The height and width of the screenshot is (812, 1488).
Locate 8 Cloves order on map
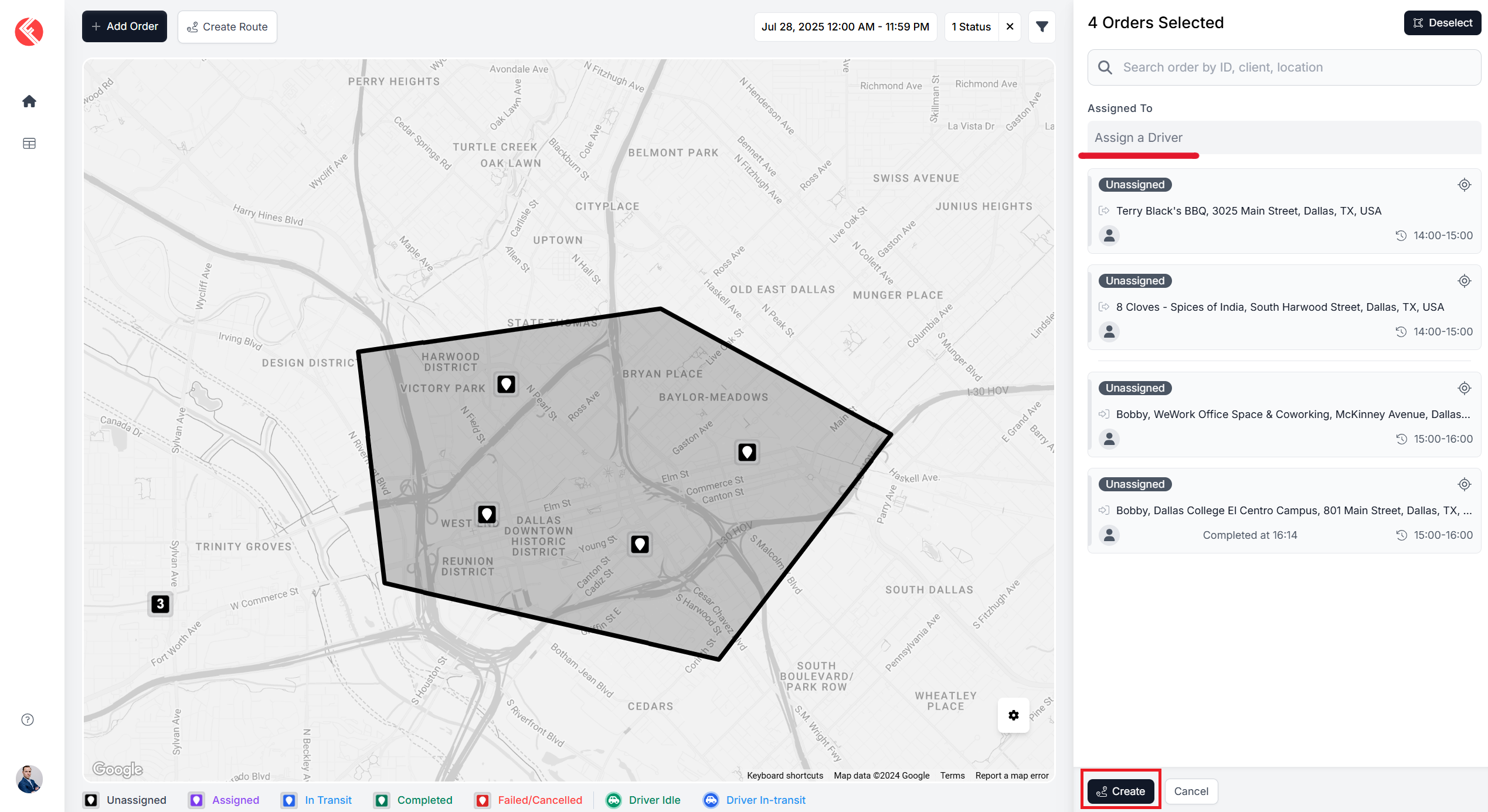[1464, 281]
